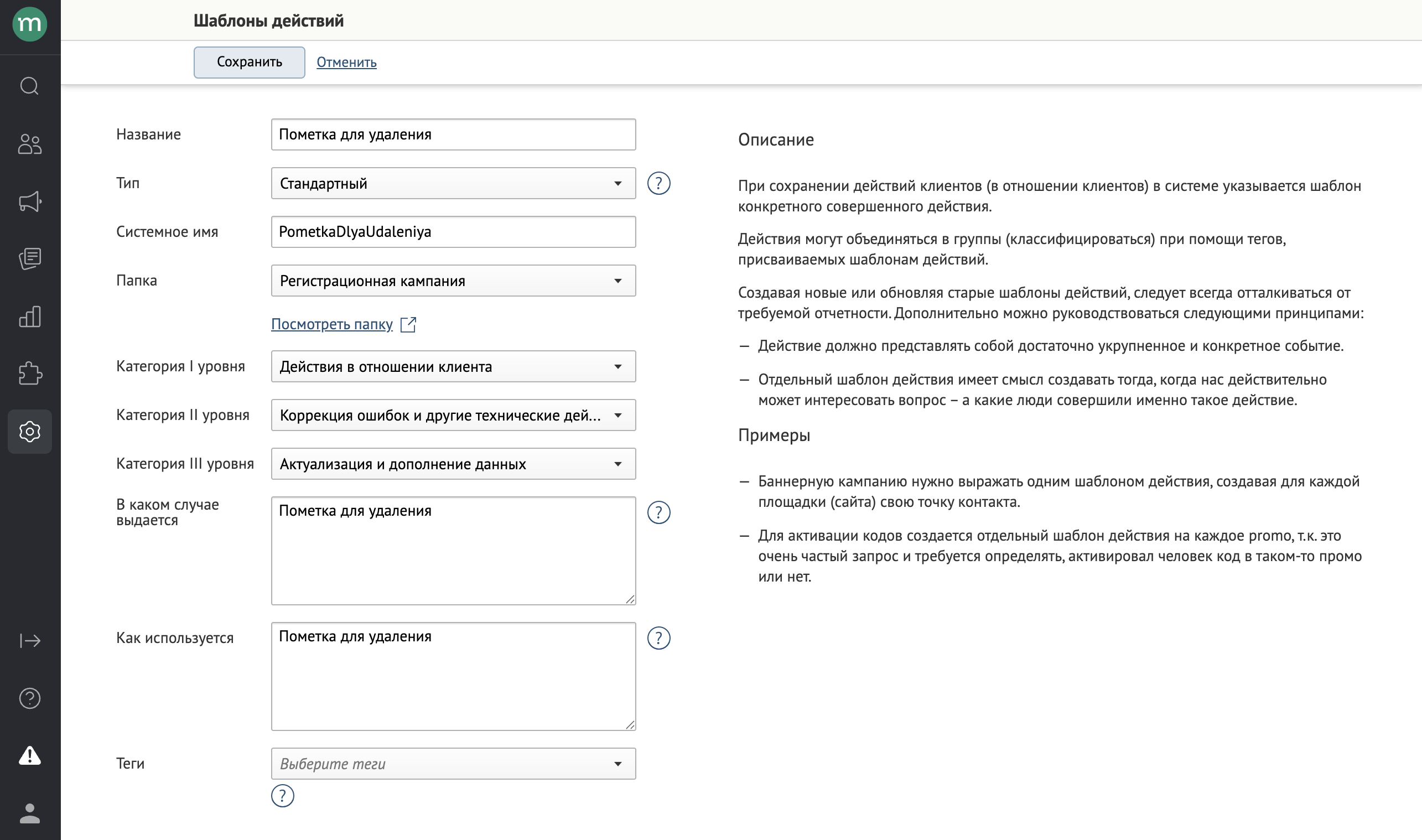The image size is (1422, 840).
Task: Follow the Посмотреть папку link
Action: tap(331, 324)
